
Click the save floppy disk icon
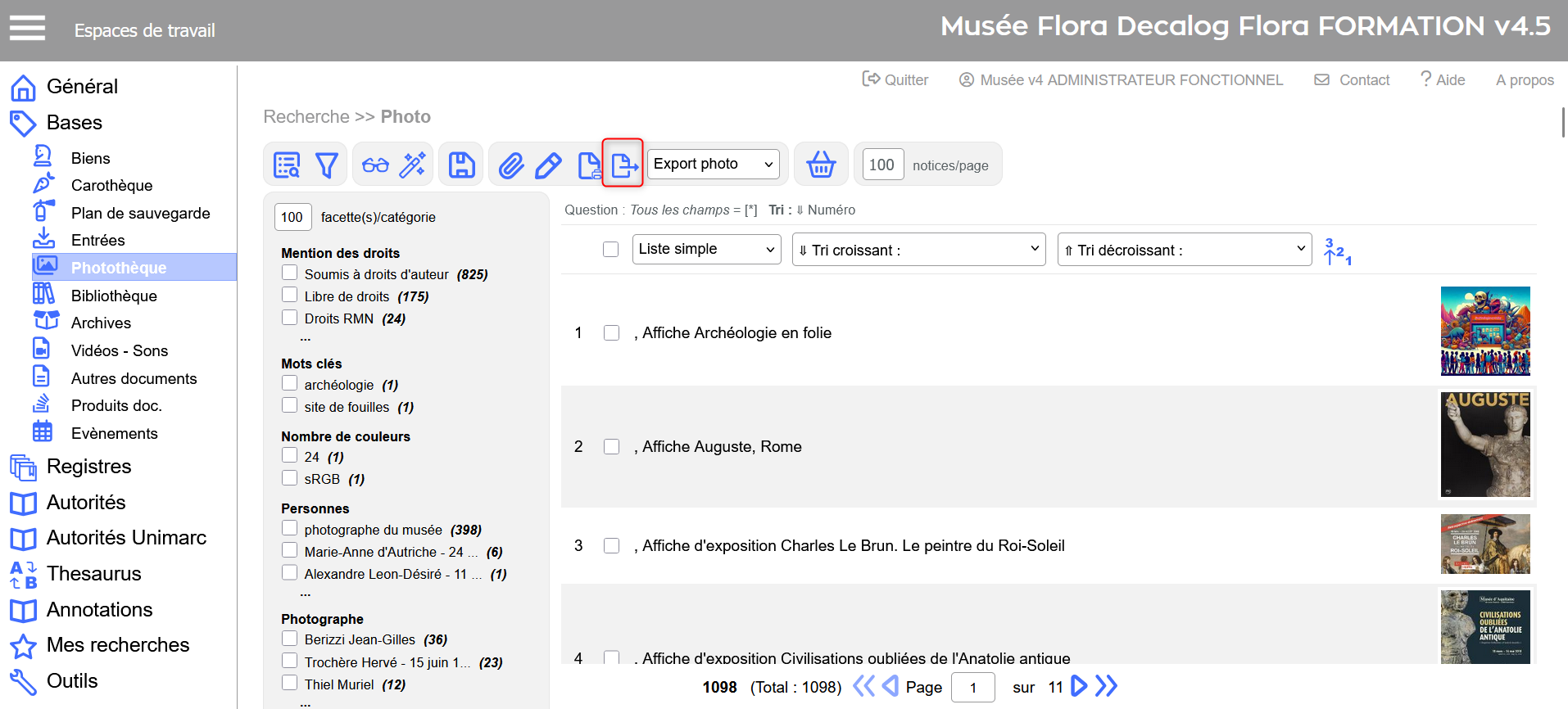tap(462, 165)
